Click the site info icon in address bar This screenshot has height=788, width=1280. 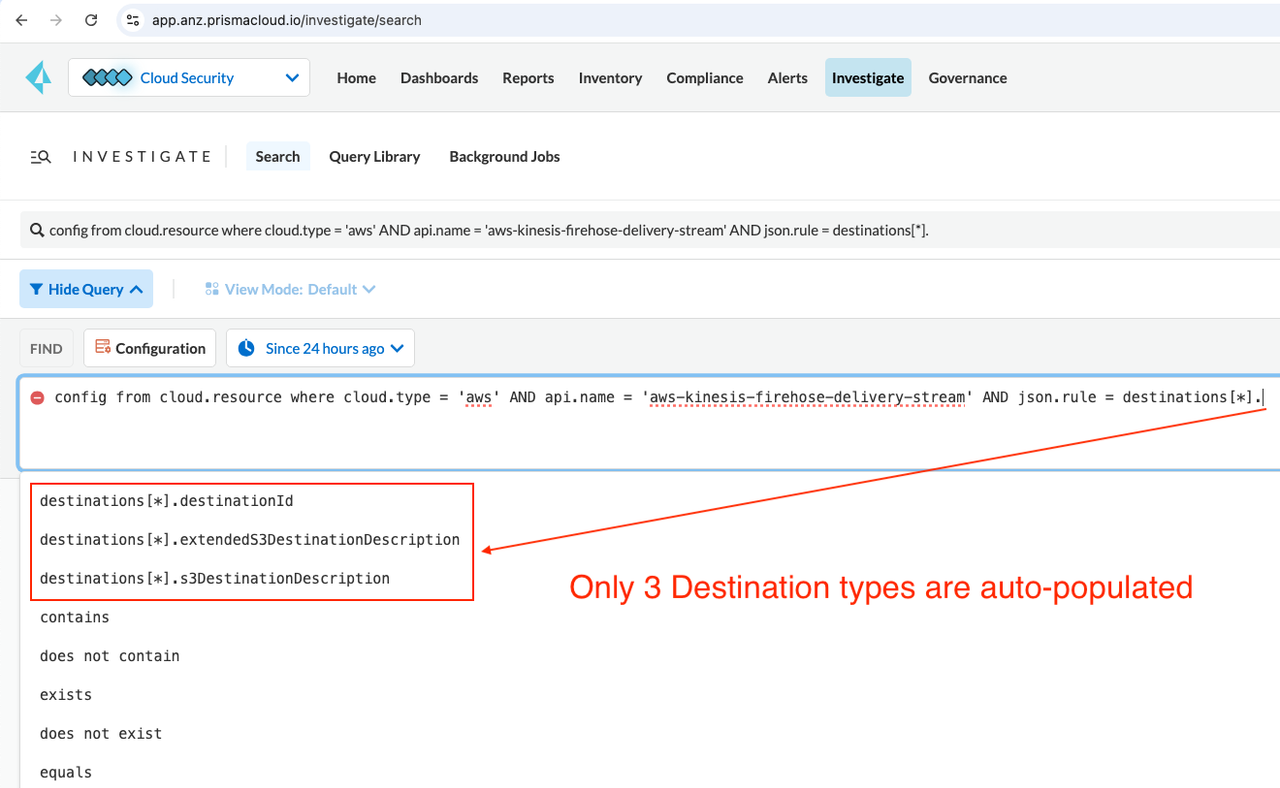[133, 20]
